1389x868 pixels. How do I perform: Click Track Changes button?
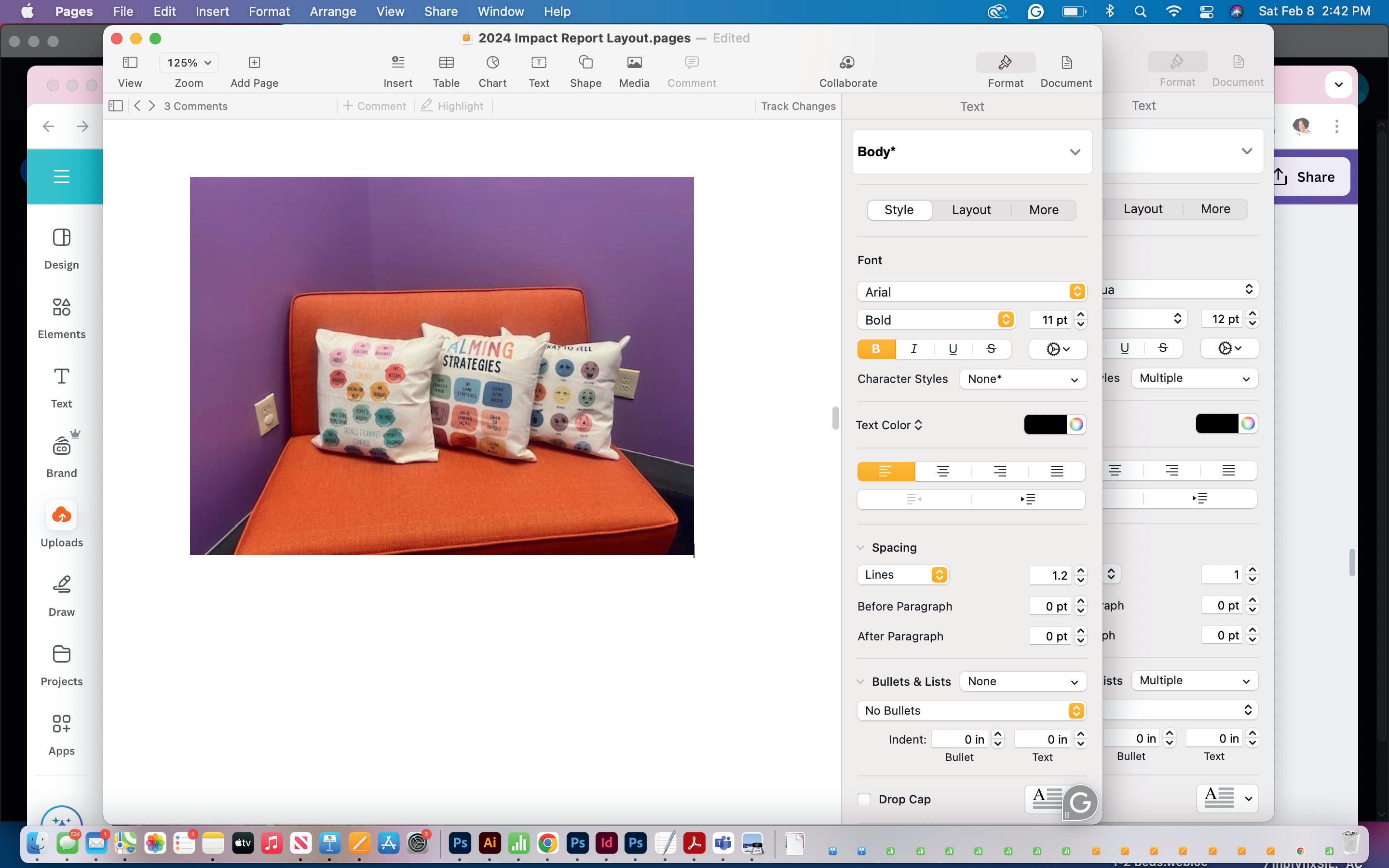click(798, 106)
